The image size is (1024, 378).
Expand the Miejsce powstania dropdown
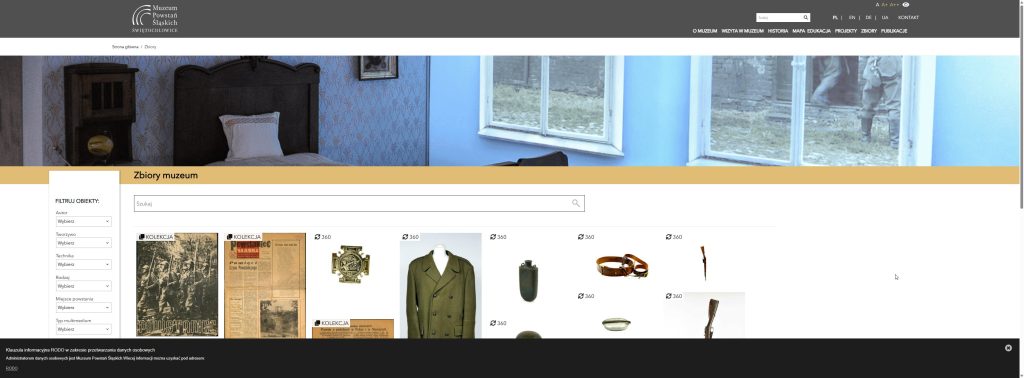[84, 307]
